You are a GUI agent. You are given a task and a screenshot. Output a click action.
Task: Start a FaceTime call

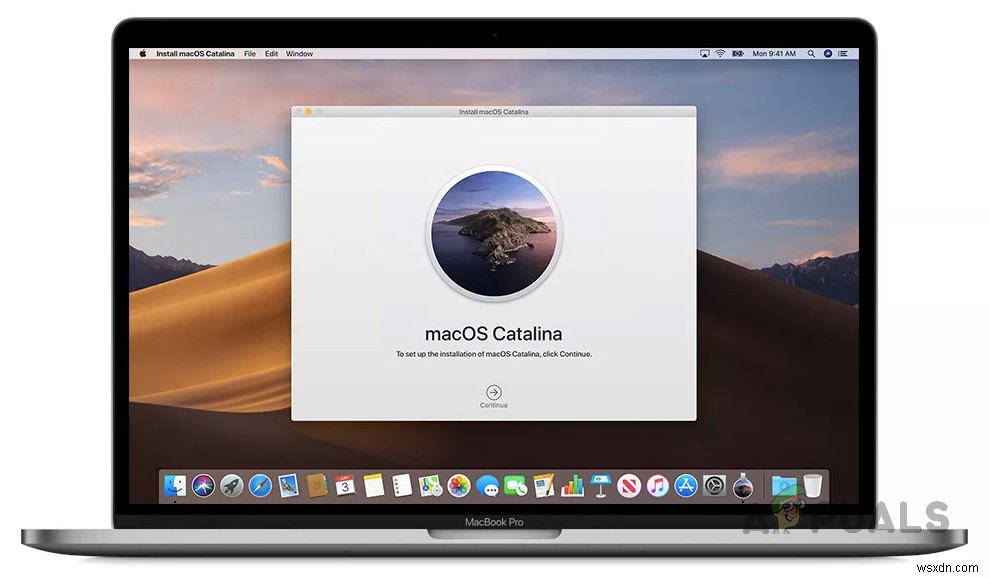(518, 486)
